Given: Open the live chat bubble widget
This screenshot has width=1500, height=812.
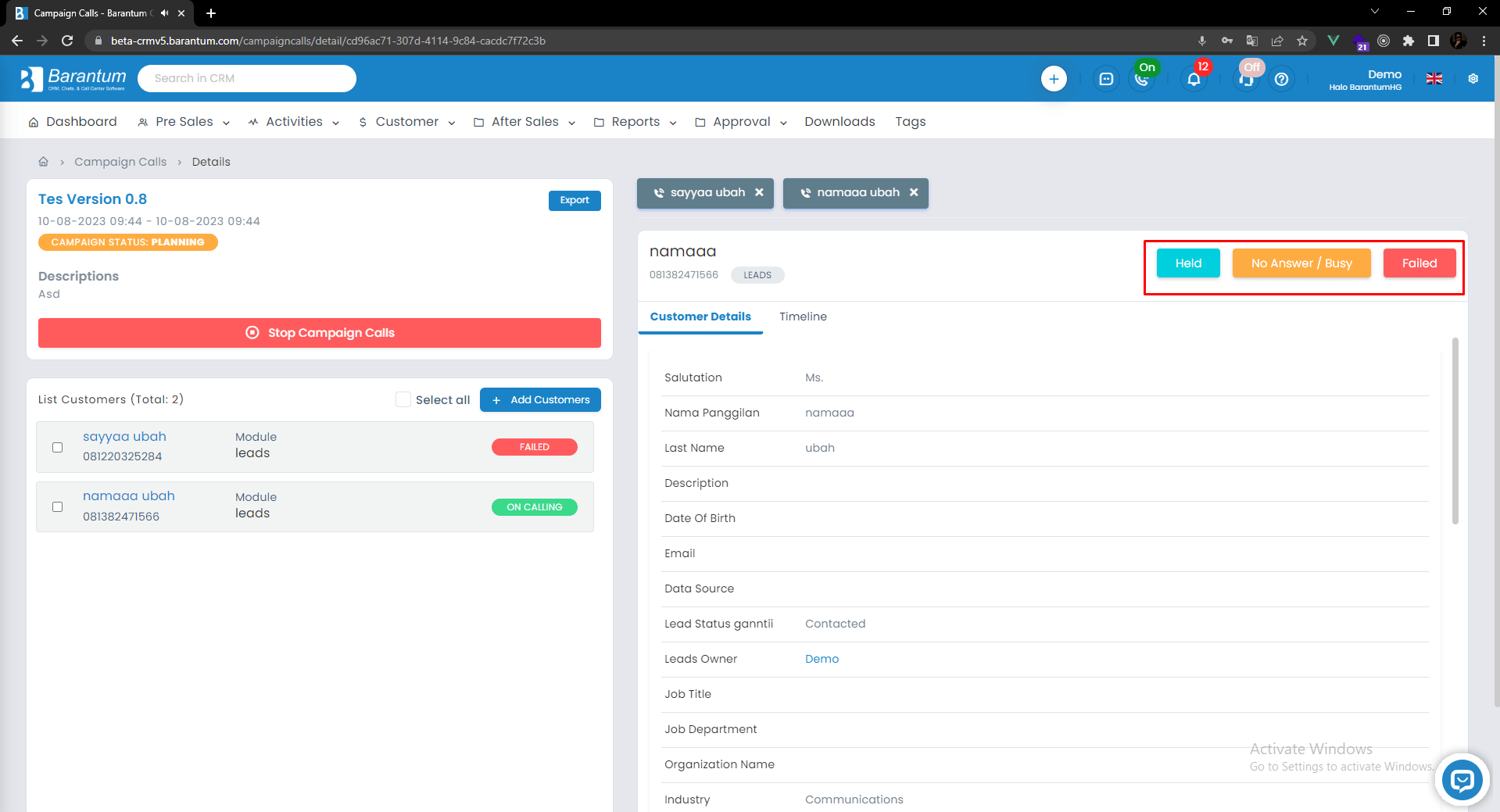Looking at the screenshot, I should coord(1462,780).
